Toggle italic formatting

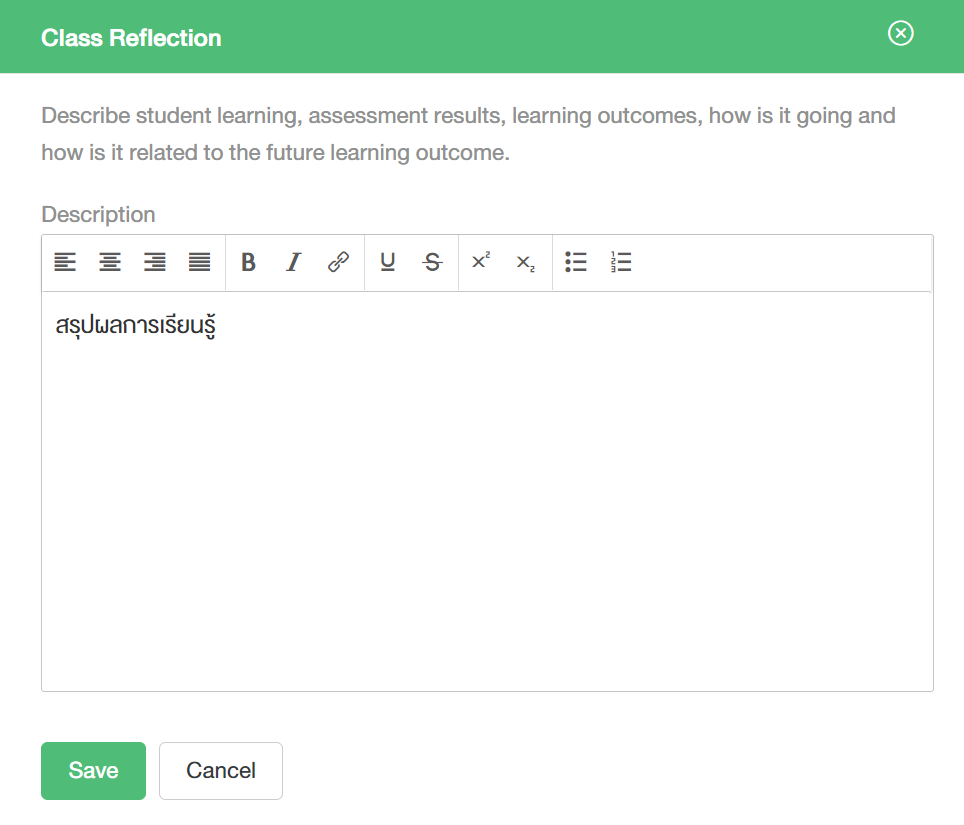pyautogui.click(x=293, y=262)
